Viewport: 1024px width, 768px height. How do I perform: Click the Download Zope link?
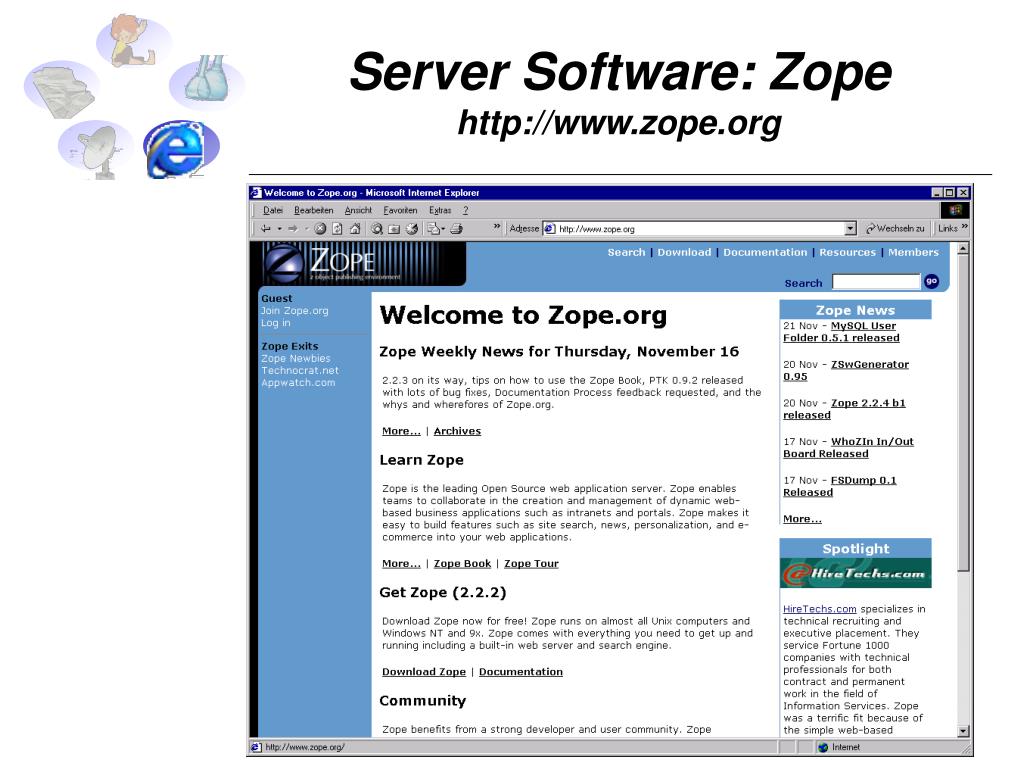tap(424, 672)
